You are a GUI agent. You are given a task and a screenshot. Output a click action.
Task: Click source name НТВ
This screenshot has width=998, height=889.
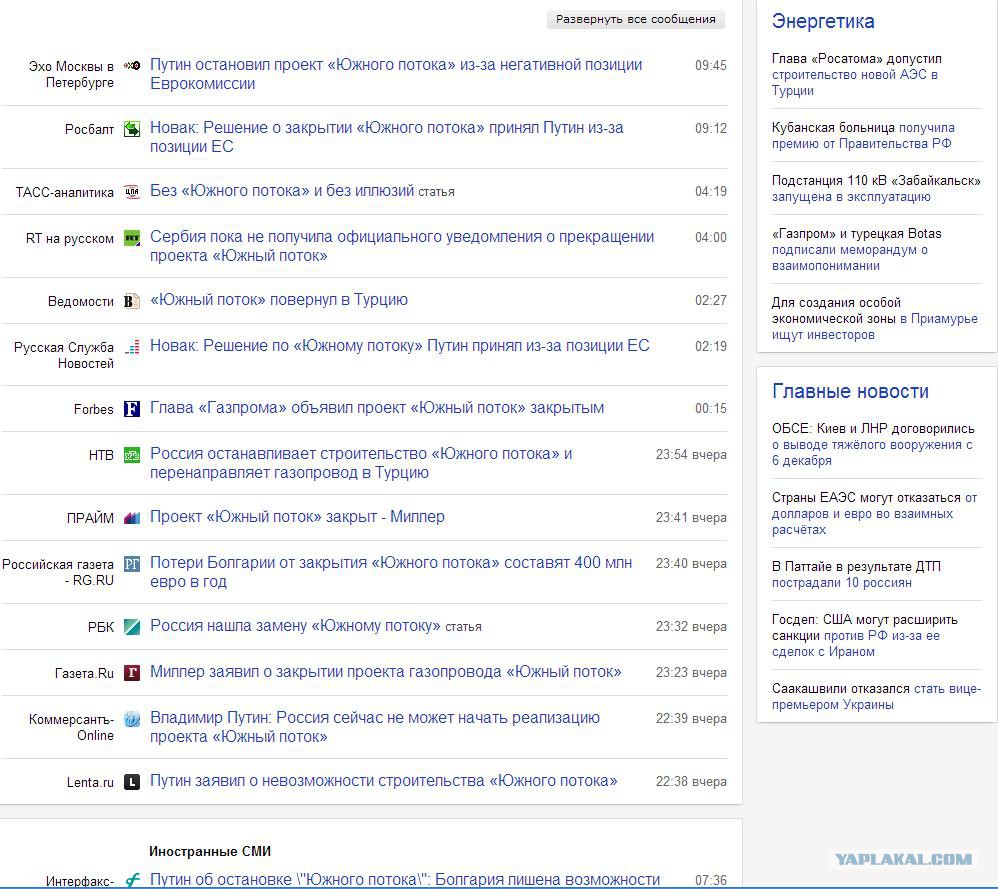pos(101,456)
